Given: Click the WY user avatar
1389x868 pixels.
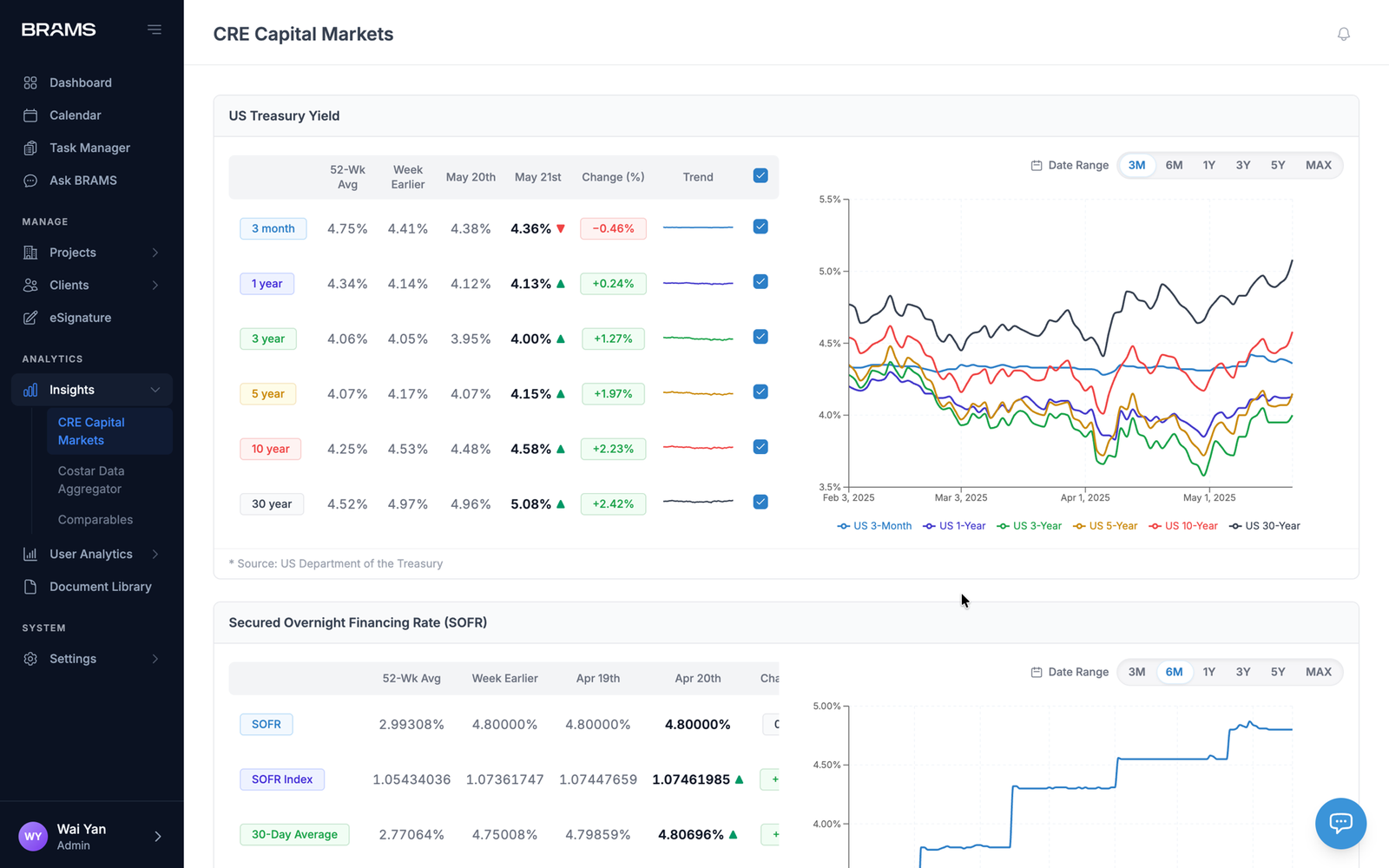Looking at the screenshot, I should [33, 837].
